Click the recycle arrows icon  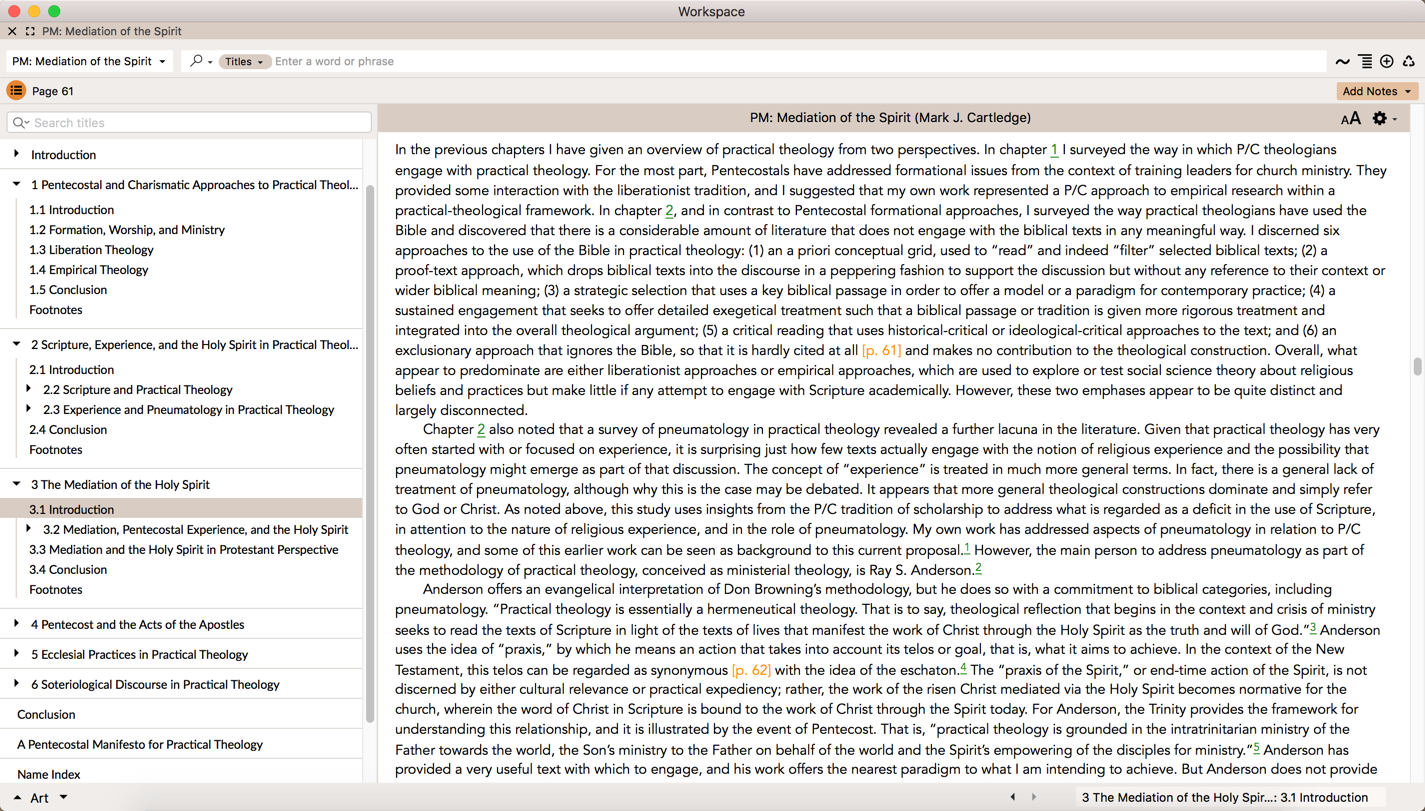coord(1409,62)
